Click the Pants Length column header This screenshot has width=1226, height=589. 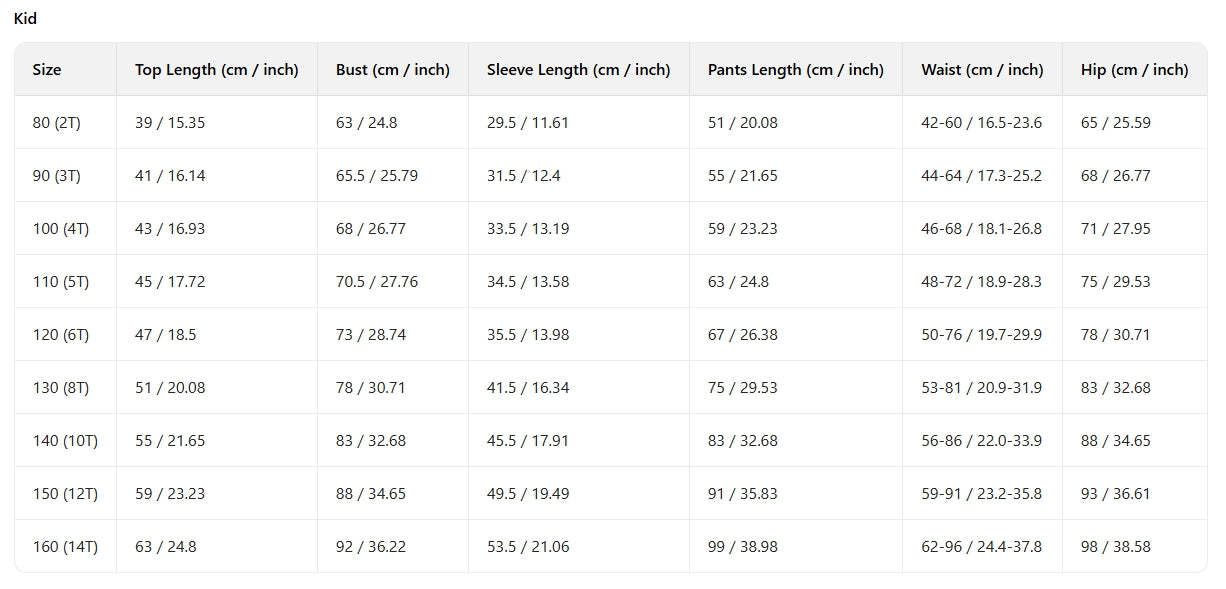click(x=795, y=70)
